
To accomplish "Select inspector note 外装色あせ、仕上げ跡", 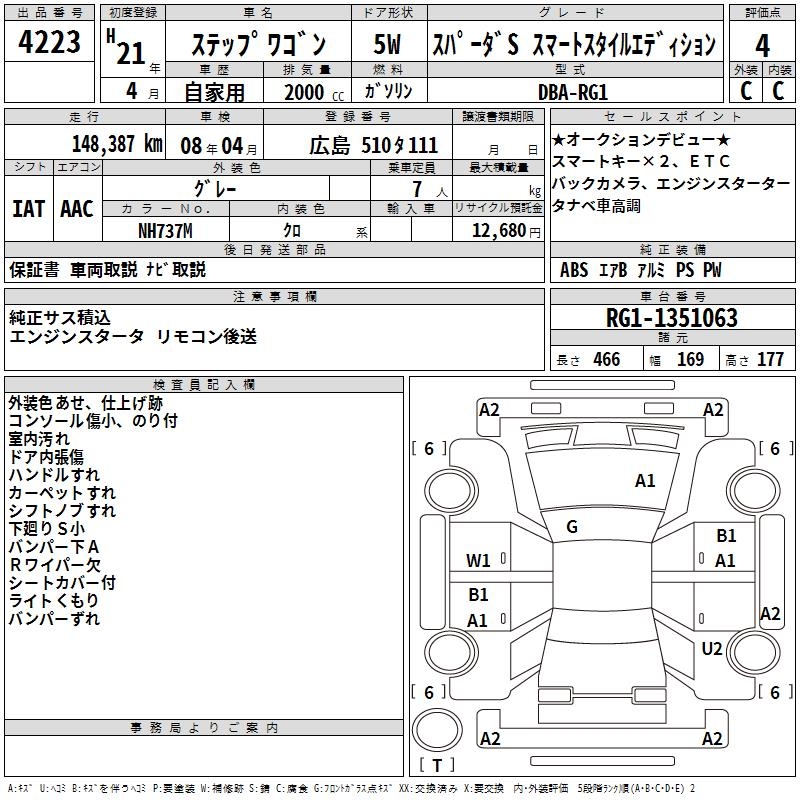I will click(86, 403).
